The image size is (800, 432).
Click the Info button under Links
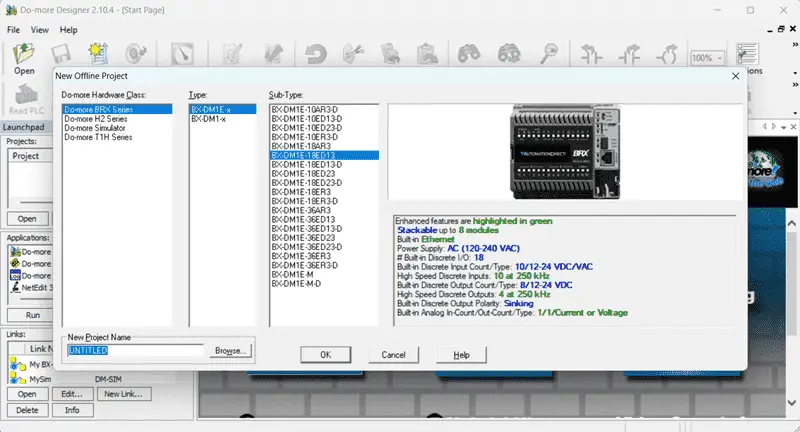[72, 410]
